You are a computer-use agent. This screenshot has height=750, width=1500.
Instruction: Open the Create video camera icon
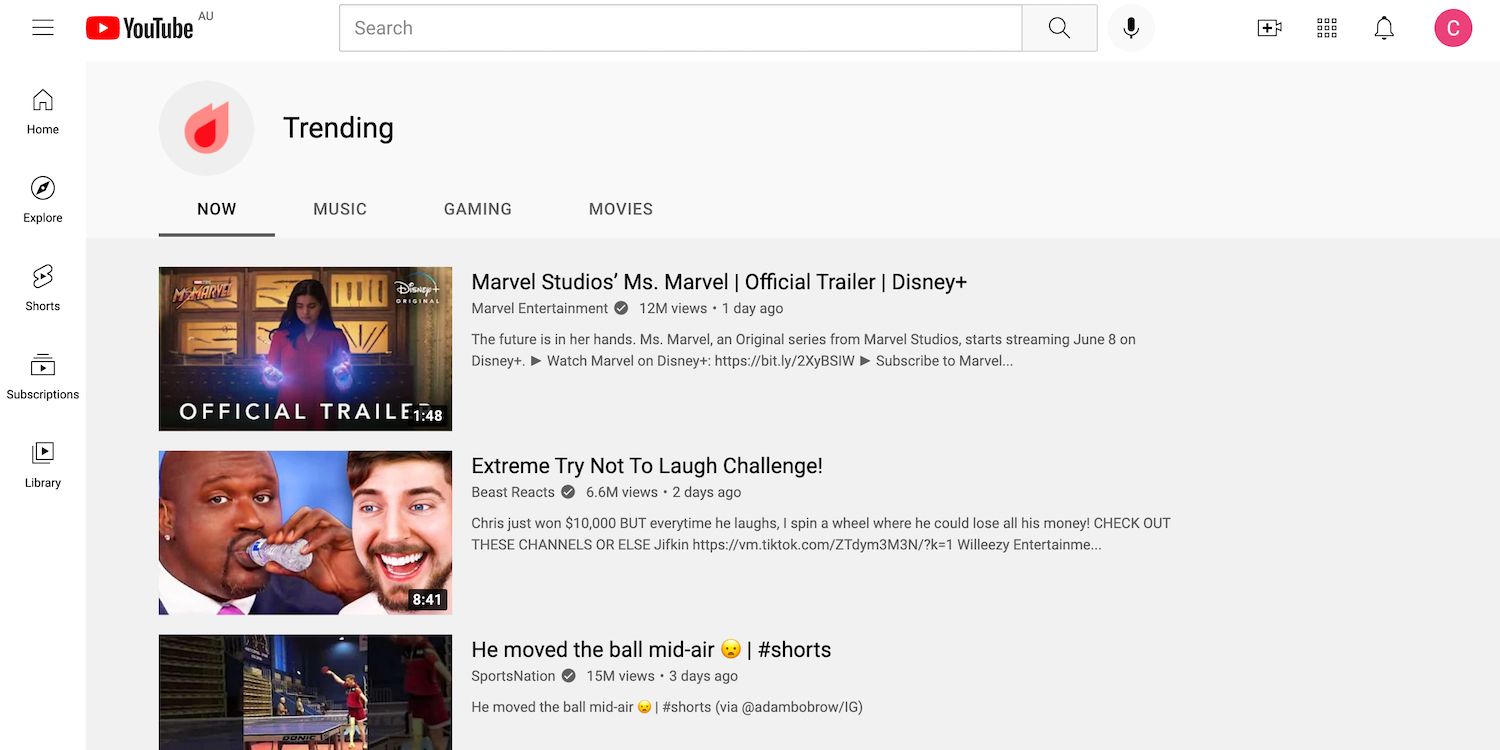click(1269, 28)
